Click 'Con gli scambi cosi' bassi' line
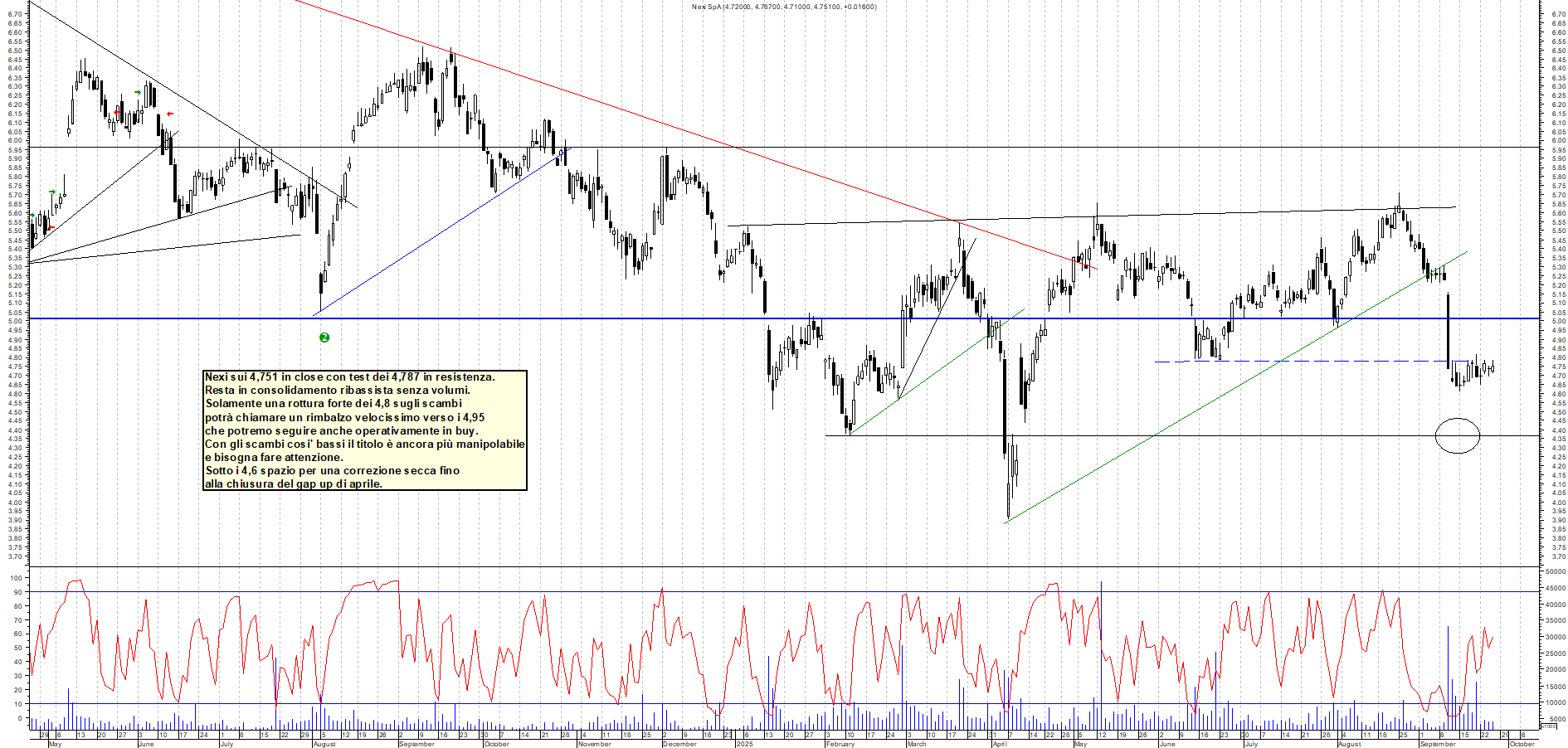This screenshot has height=748, width=1568. [x=365, y=444]
